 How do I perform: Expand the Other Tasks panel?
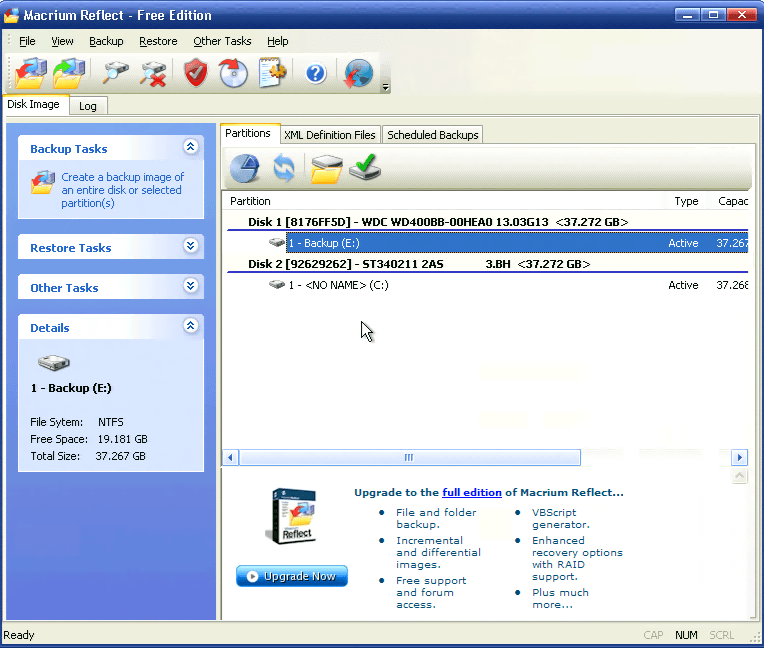[x=191, y=285]
